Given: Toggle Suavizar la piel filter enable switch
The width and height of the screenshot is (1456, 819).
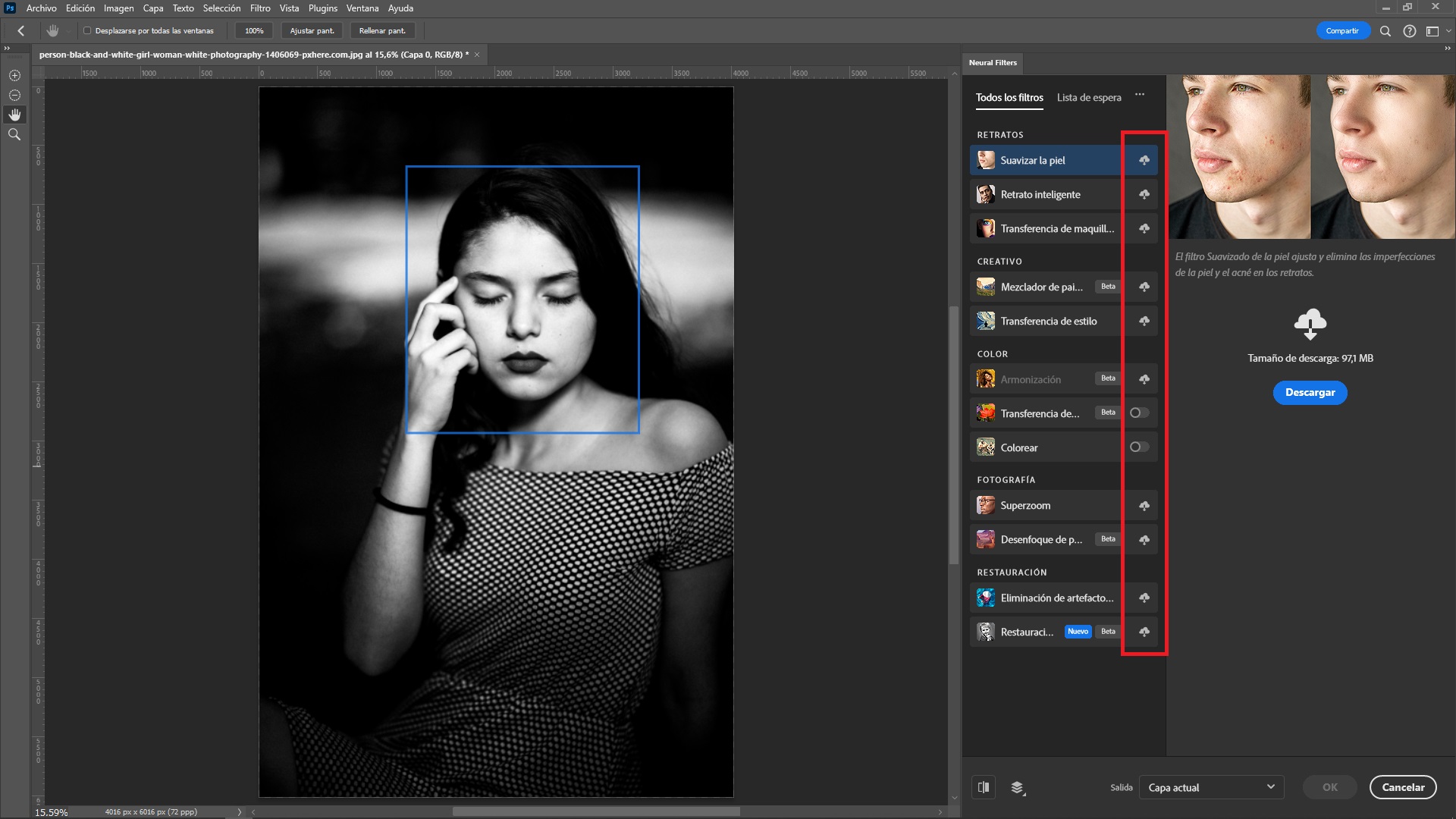Looking at the screenshot, I should (1144, 160).
